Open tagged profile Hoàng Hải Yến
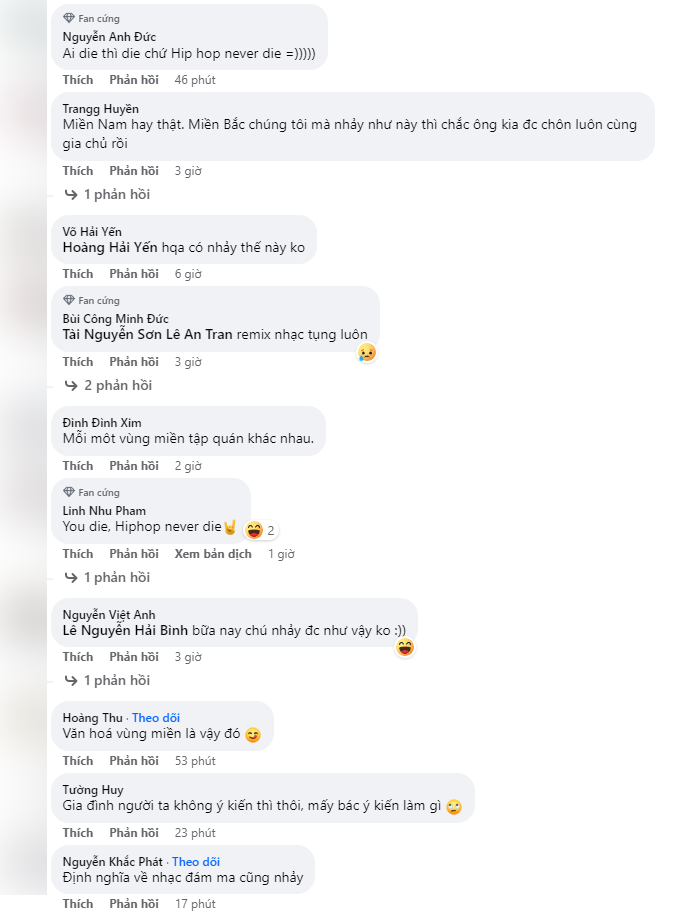692x915 pixels. pos(107,248)
